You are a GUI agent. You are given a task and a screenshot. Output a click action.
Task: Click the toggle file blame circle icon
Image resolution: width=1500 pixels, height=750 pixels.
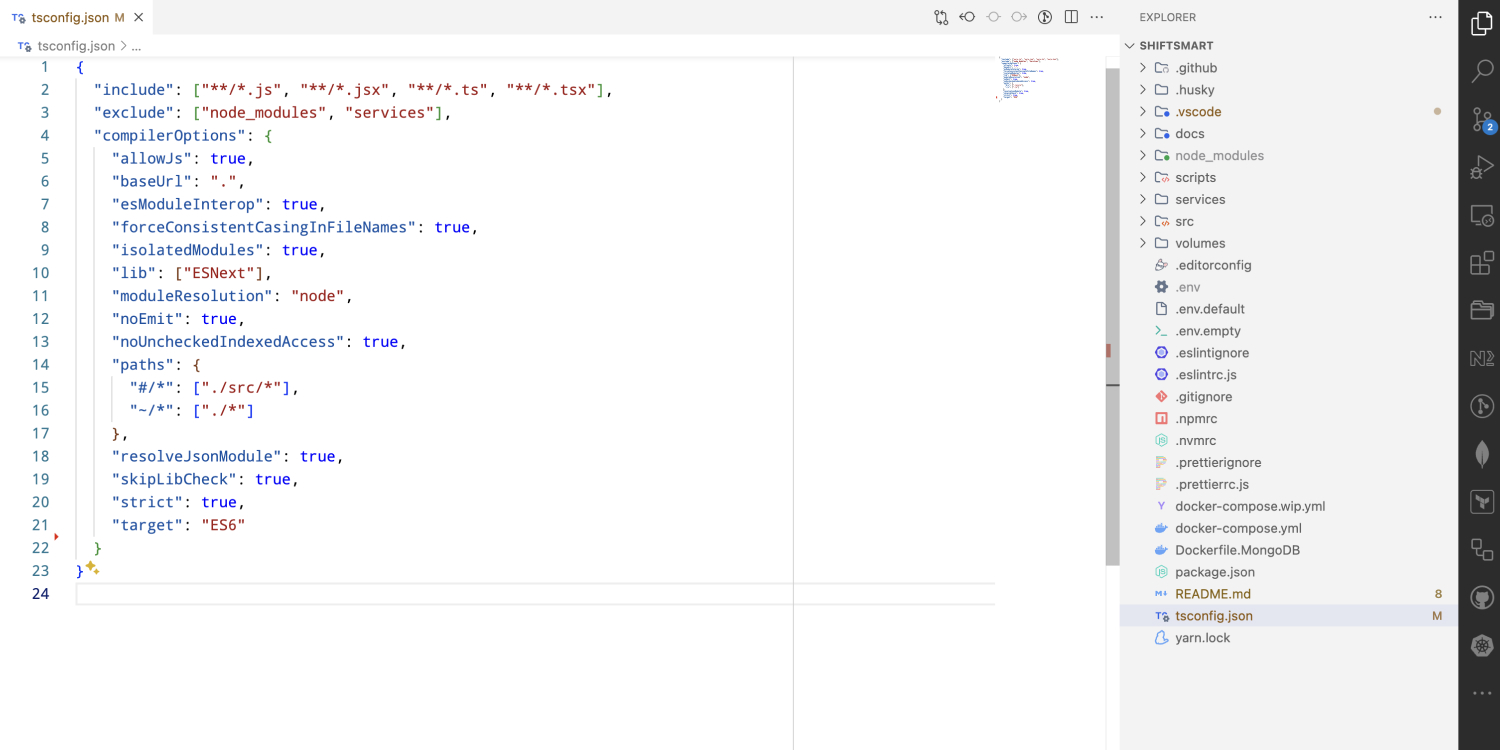(993, 17)
